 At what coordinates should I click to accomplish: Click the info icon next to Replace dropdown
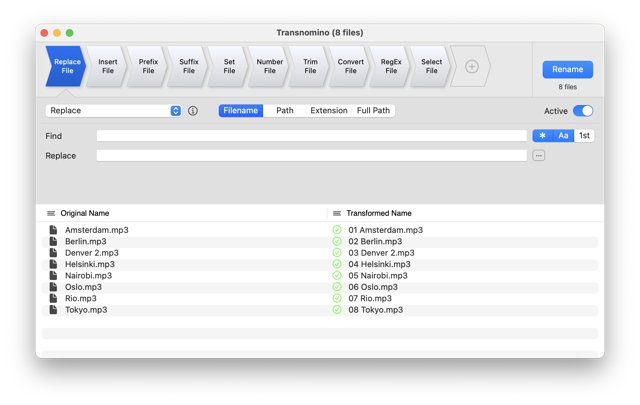[193, 111]
